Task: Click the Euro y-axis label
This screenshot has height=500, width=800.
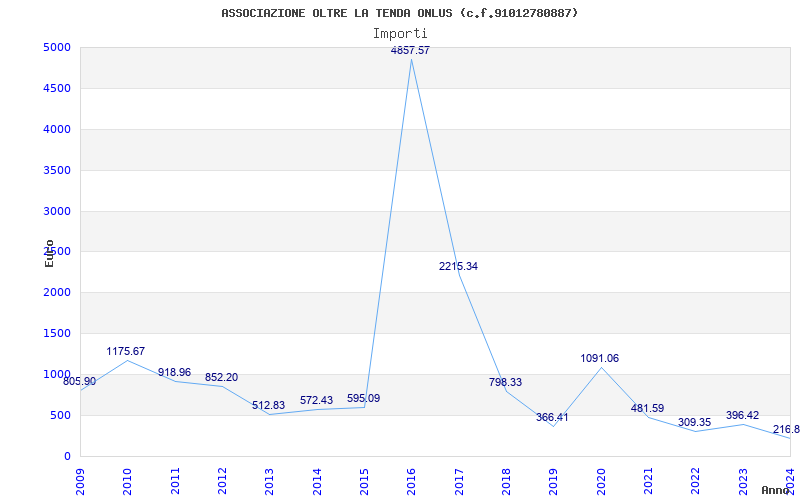Action: tap(49, 253)
